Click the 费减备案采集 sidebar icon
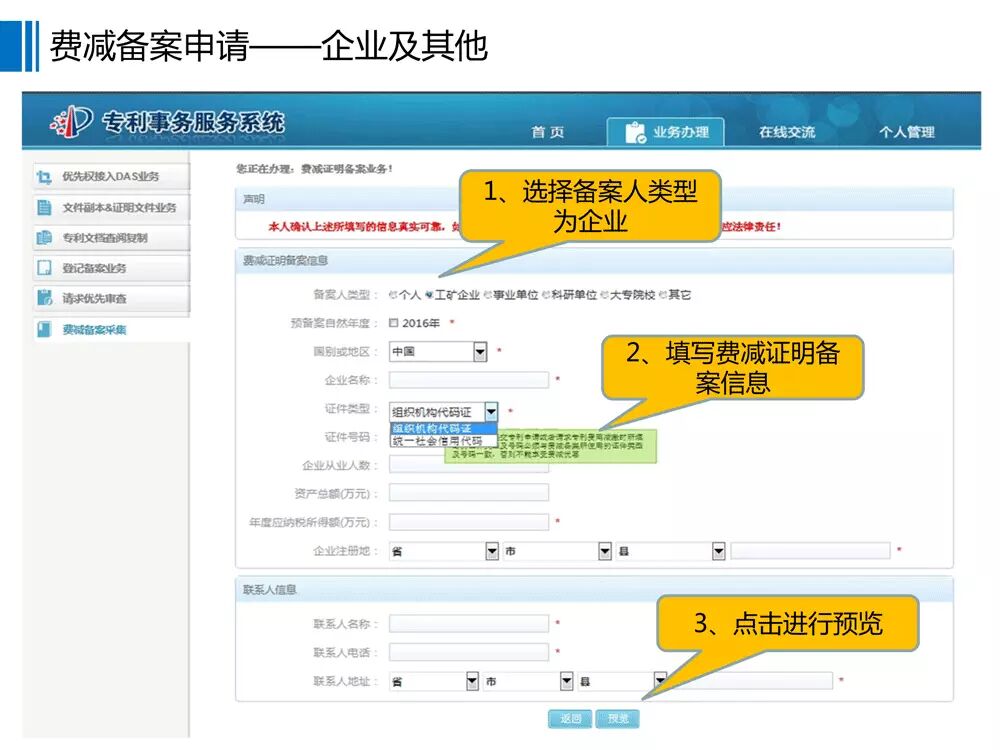This screenshot has height=750, width=1000. pyautogui.click(x=44, y=329)
